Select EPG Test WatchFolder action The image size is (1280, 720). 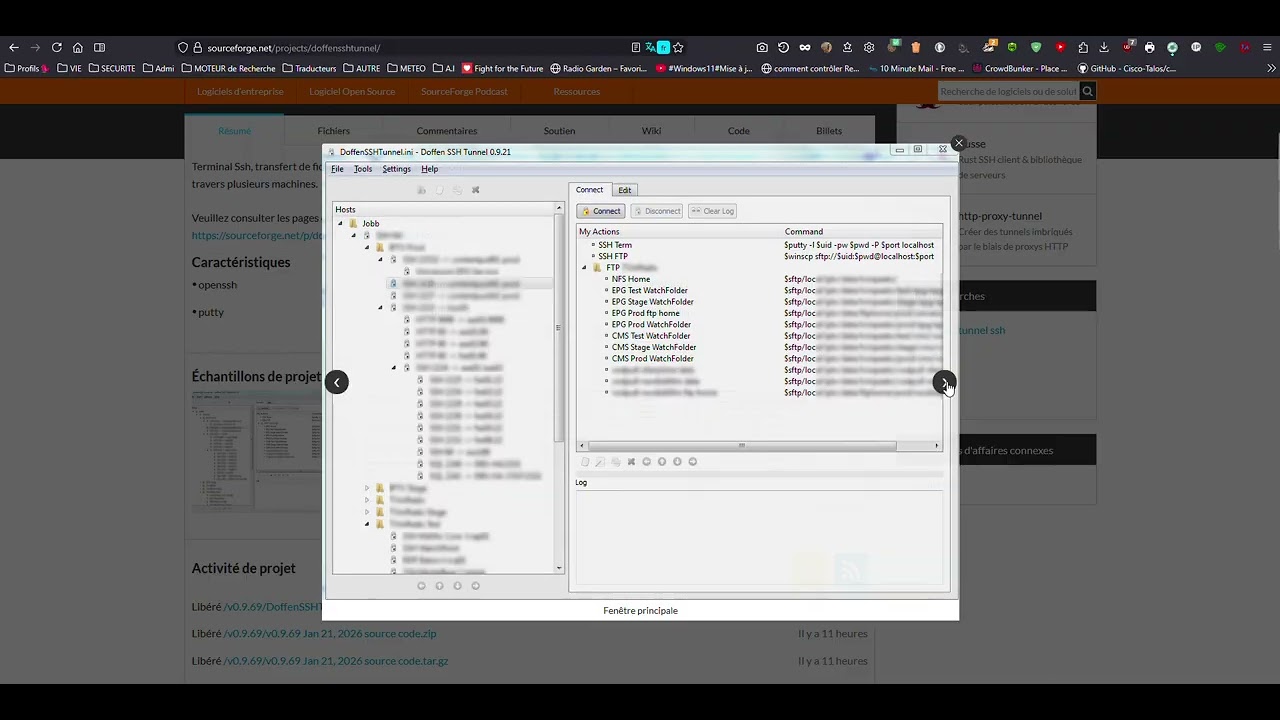(x=650, y=290)
